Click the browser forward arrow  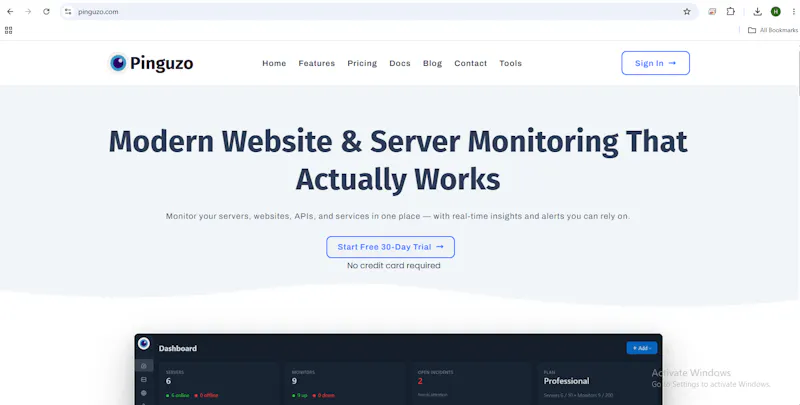[28, 11]
